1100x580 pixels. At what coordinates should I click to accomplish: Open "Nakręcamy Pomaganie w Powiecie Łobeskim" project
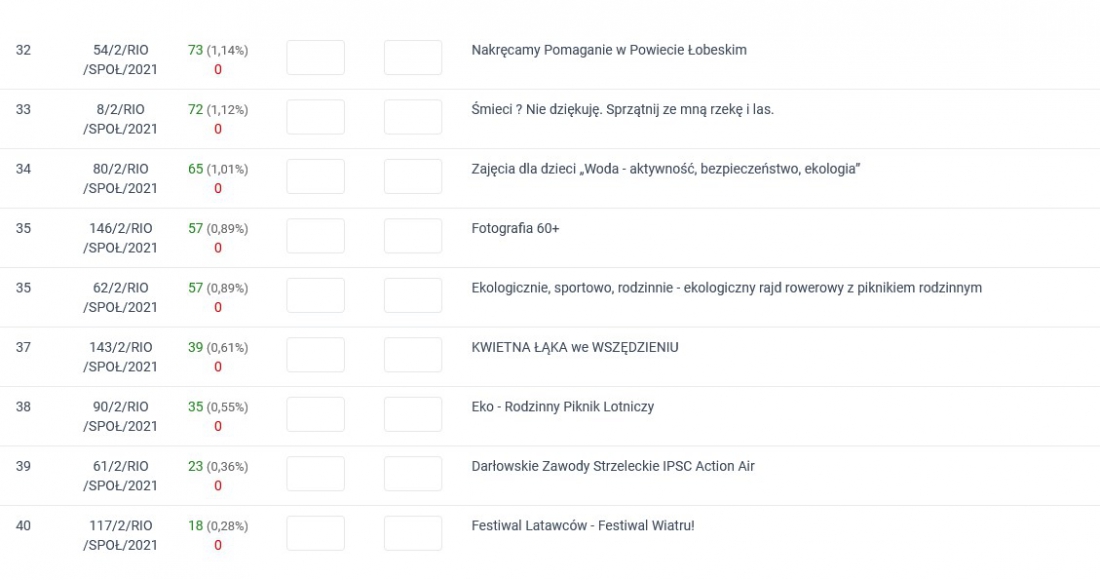[608, 50]
